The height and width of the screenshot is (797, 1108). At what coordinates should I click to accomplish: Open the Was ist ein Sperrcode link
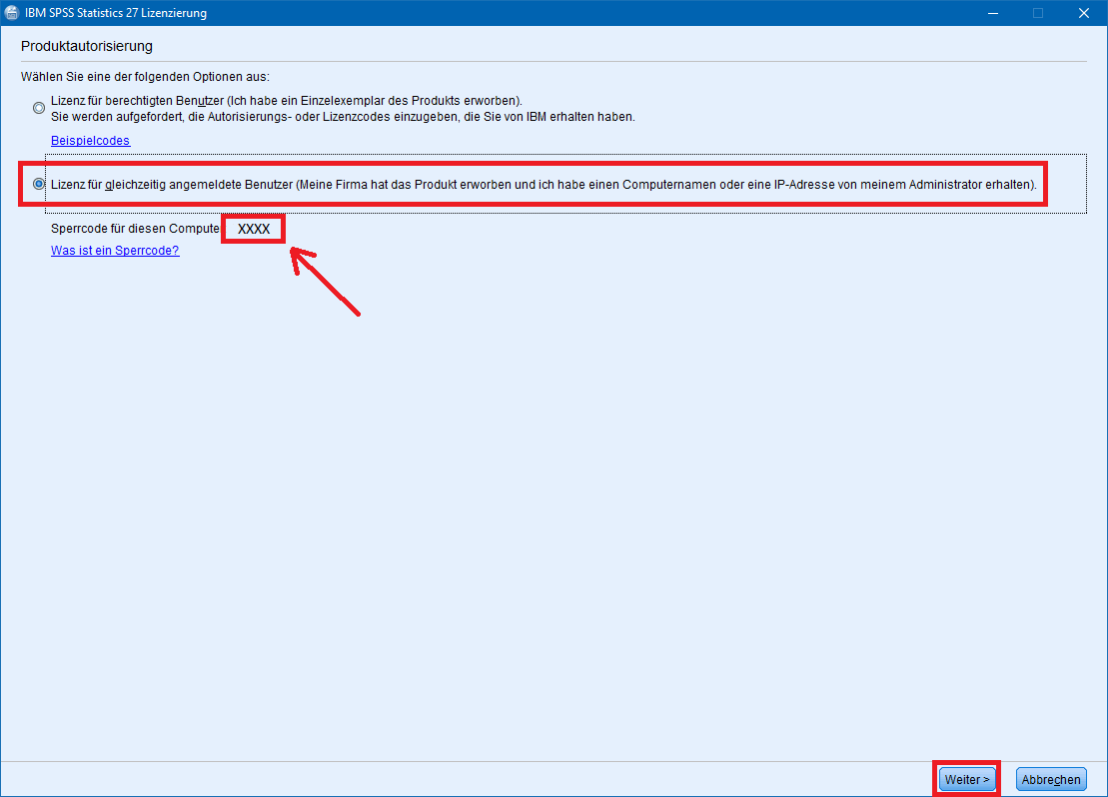(114, 250)
